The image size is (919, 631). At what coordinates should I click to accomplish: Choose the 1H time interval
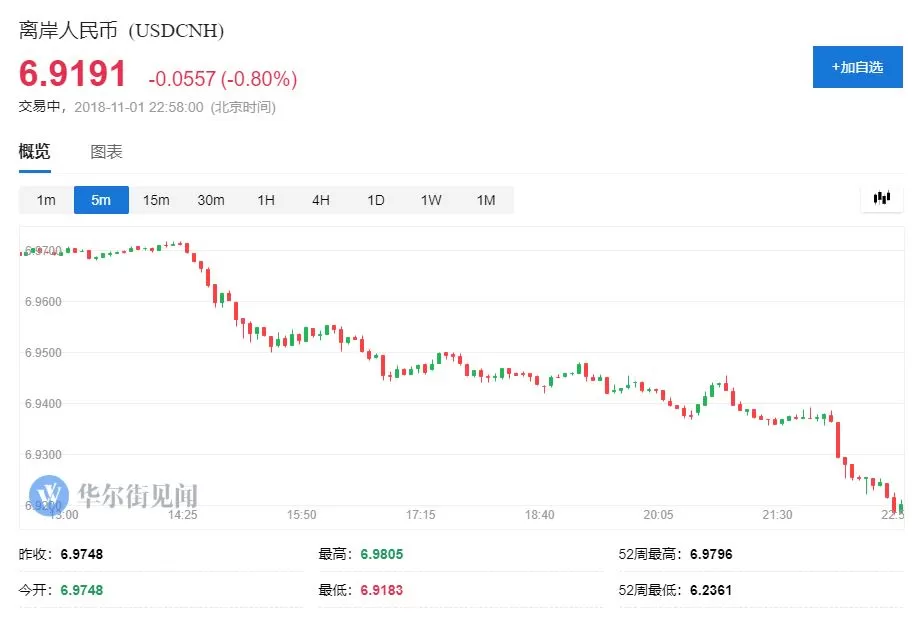266,200
